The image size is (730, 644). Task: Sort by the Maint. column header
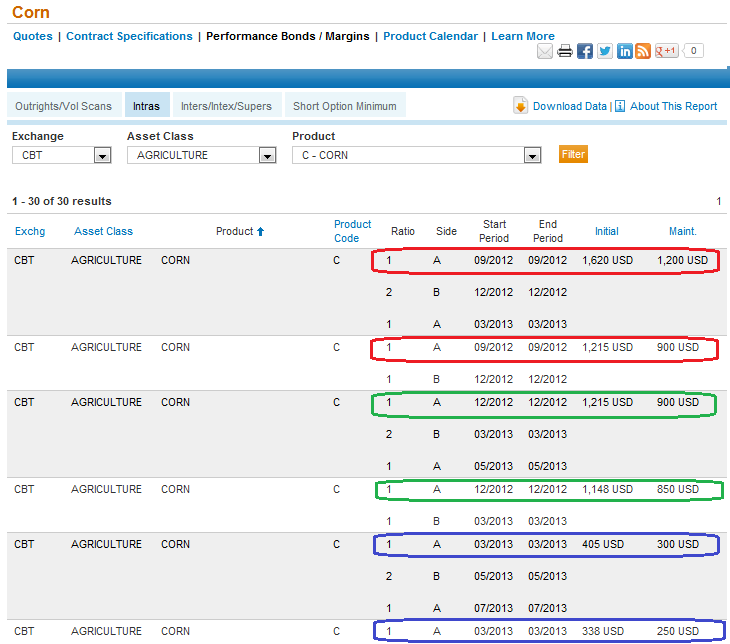tap(682, 231)
